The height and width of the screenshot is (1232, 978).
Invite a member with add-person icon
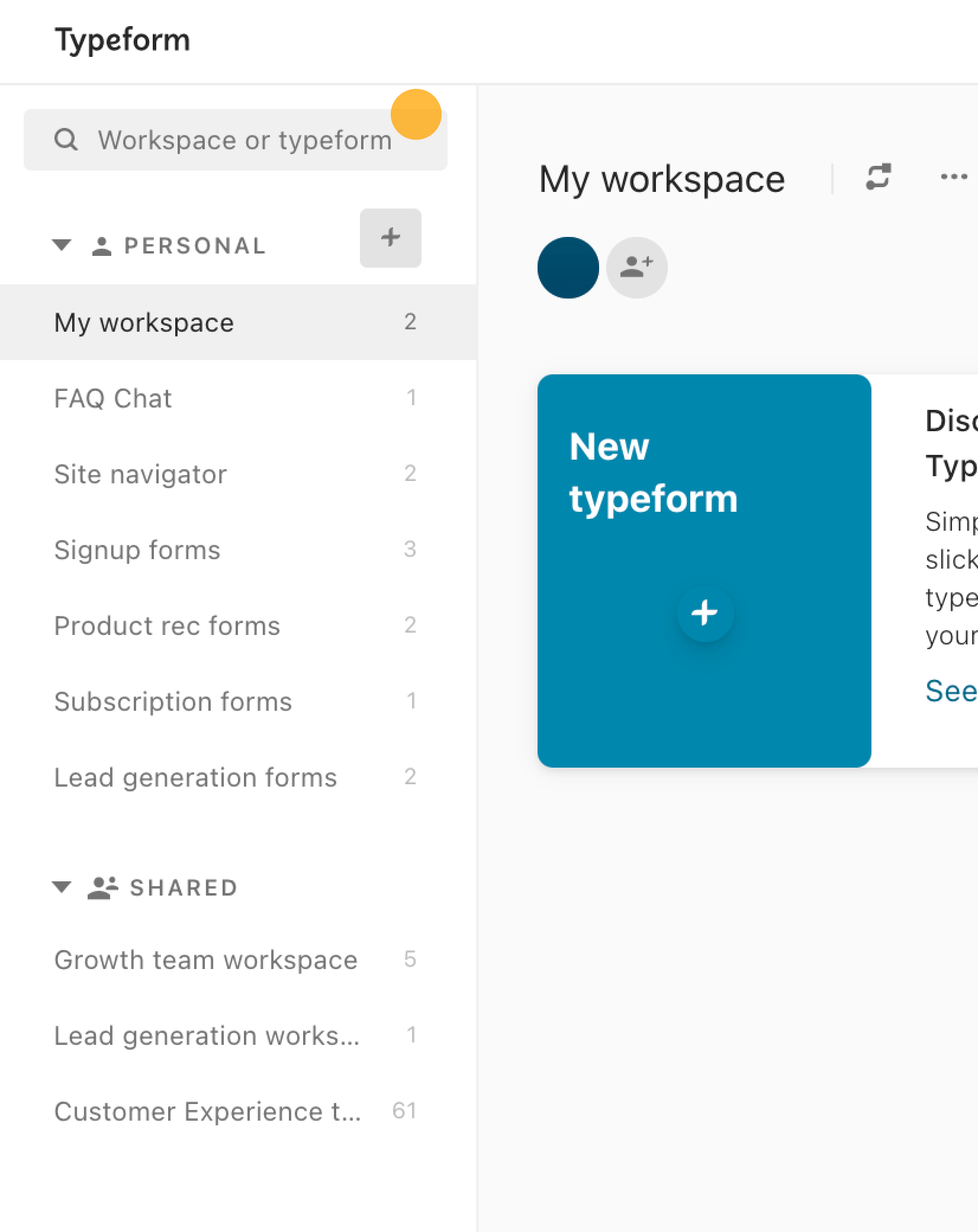[x=636, y=268]
